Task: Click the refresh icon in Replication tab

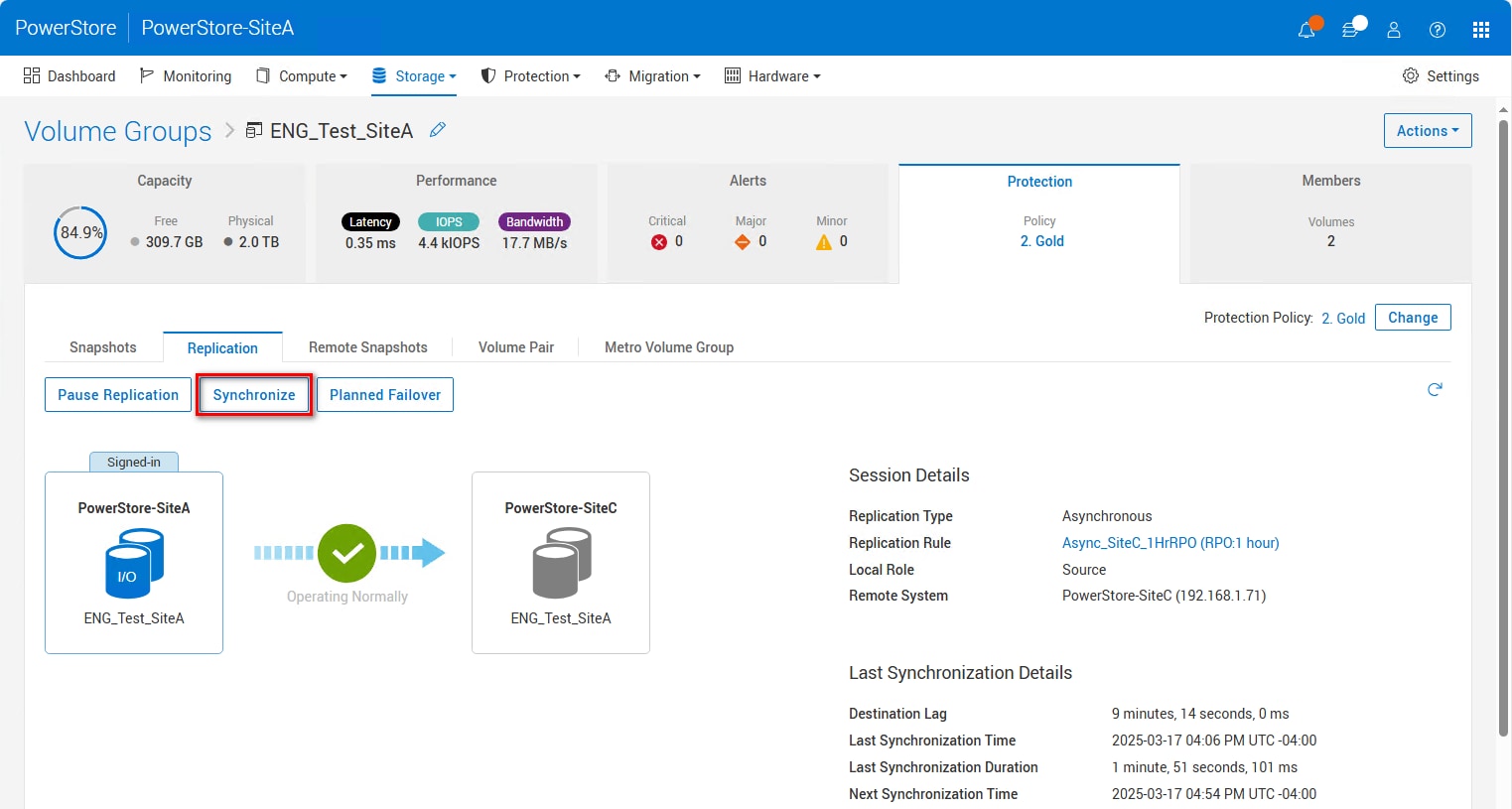Action: pyautogui.click(x=1435, y=389)
